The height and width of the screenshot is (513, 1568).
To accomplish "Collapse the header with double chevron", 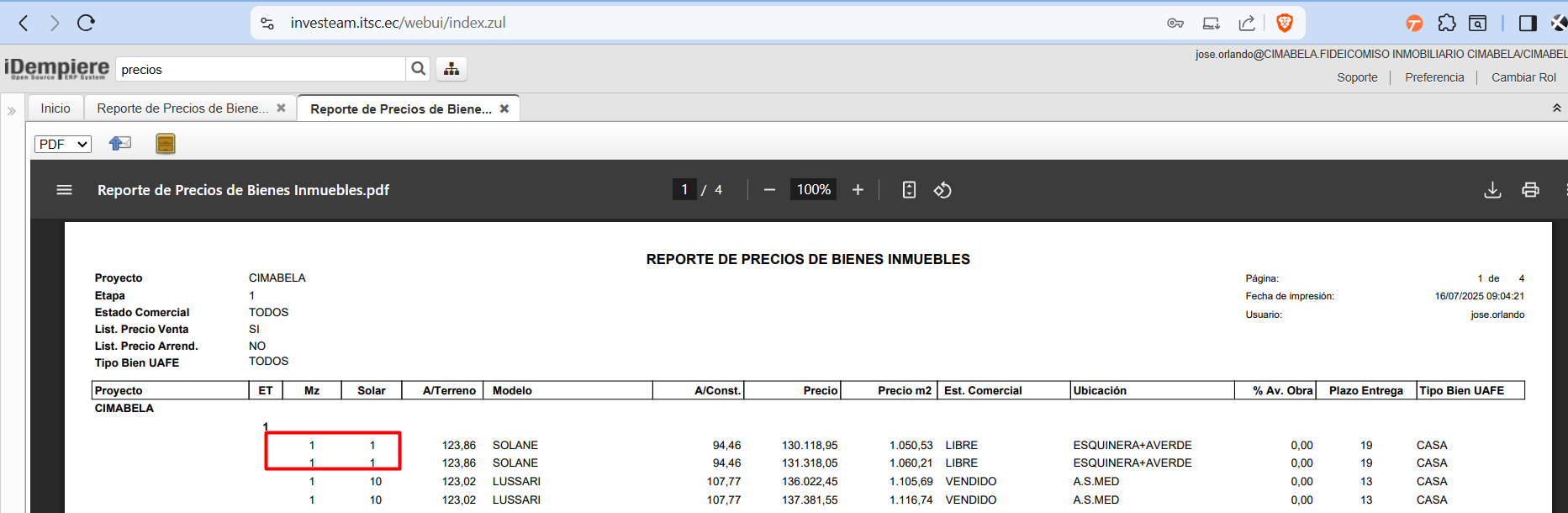I will pos(1556,108).
